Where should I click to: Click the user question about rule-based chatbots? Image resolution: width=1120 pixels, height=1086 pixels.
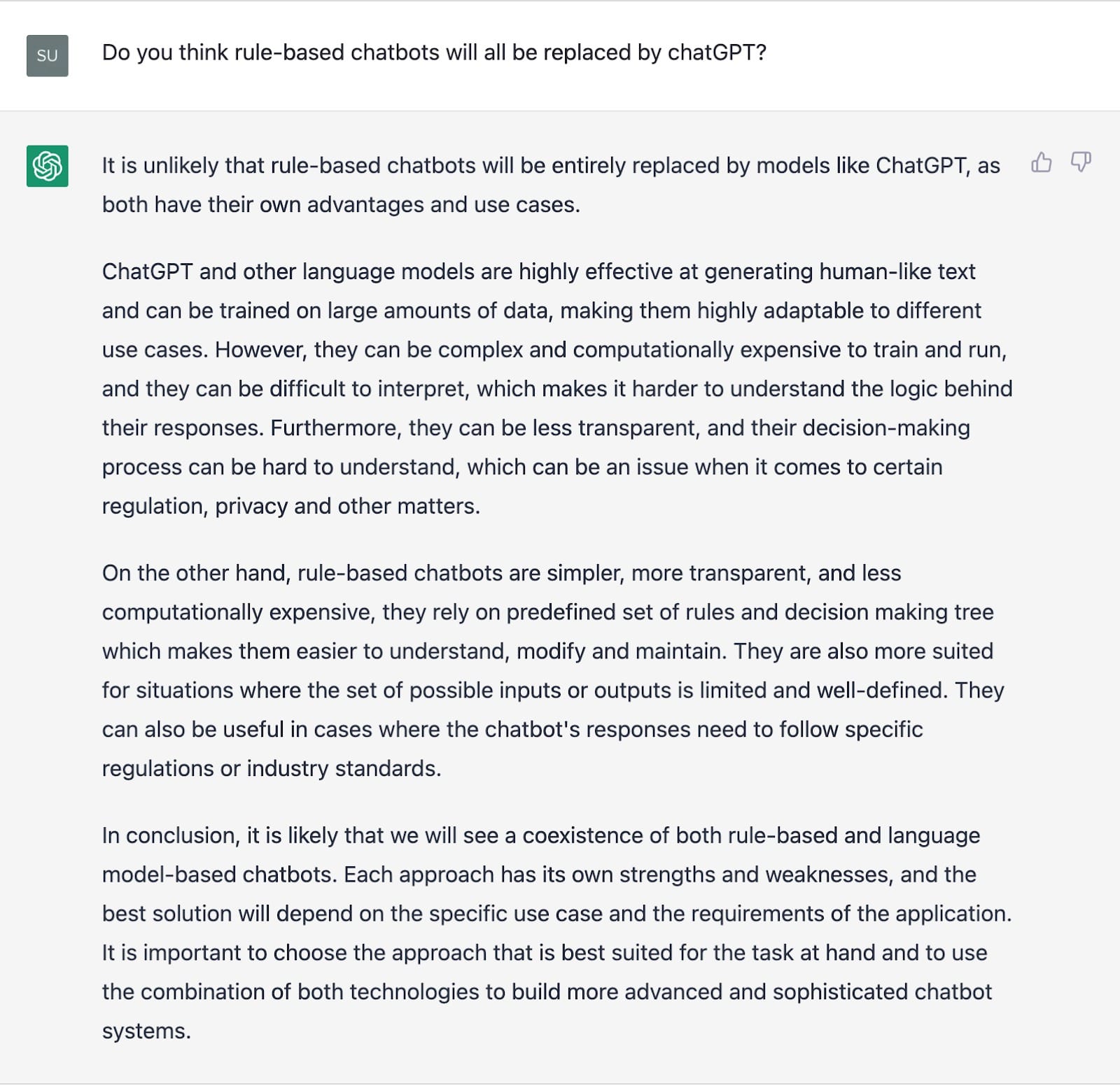coord(434,52)
